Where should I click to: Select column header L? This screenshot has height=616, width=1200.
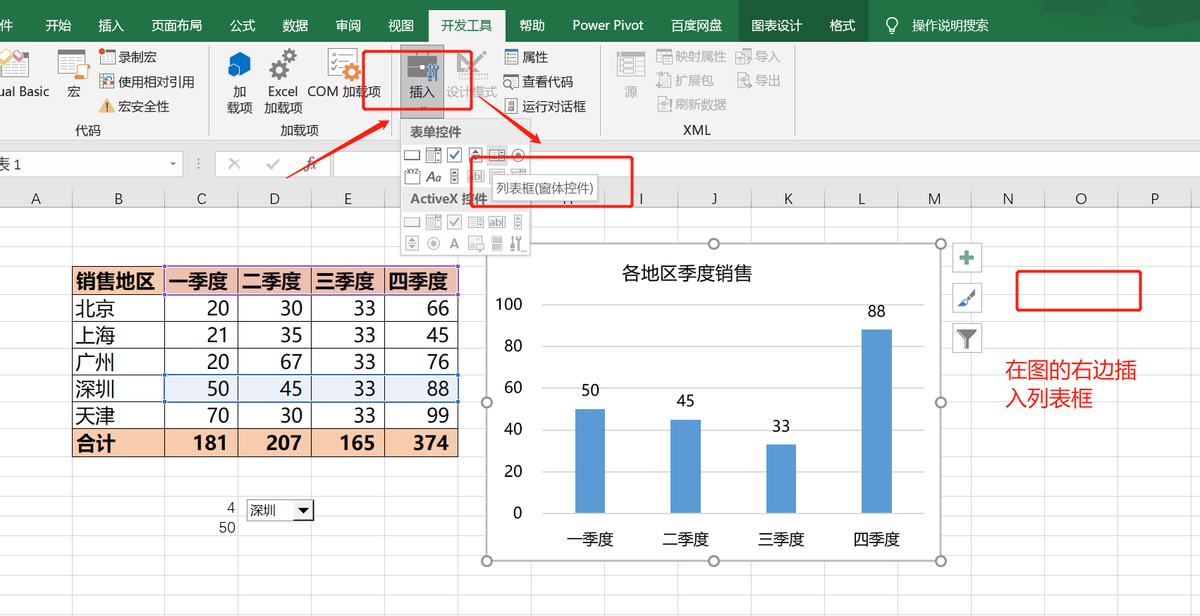tap(861, 199)
